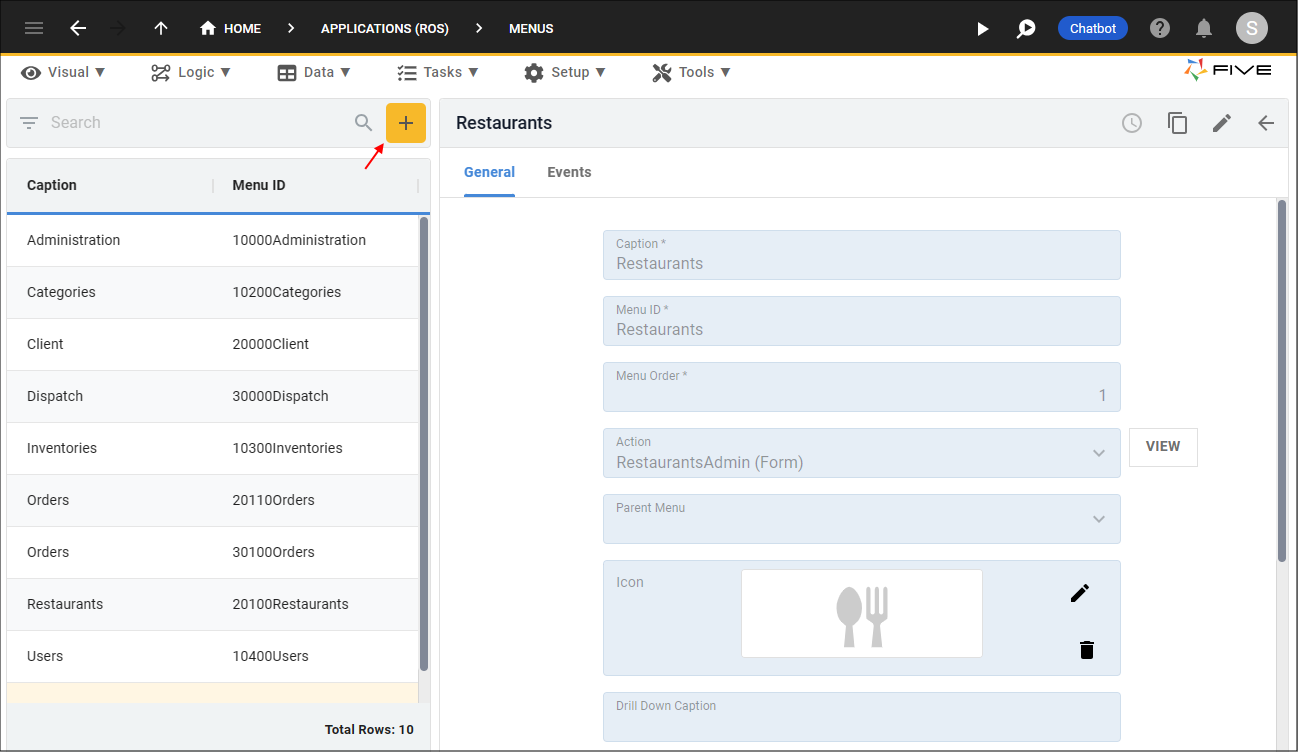Select the Client row
Image resolution: width=1298 pixels, height=752 pixels.
pyautogui.click(x=212, y=344)
